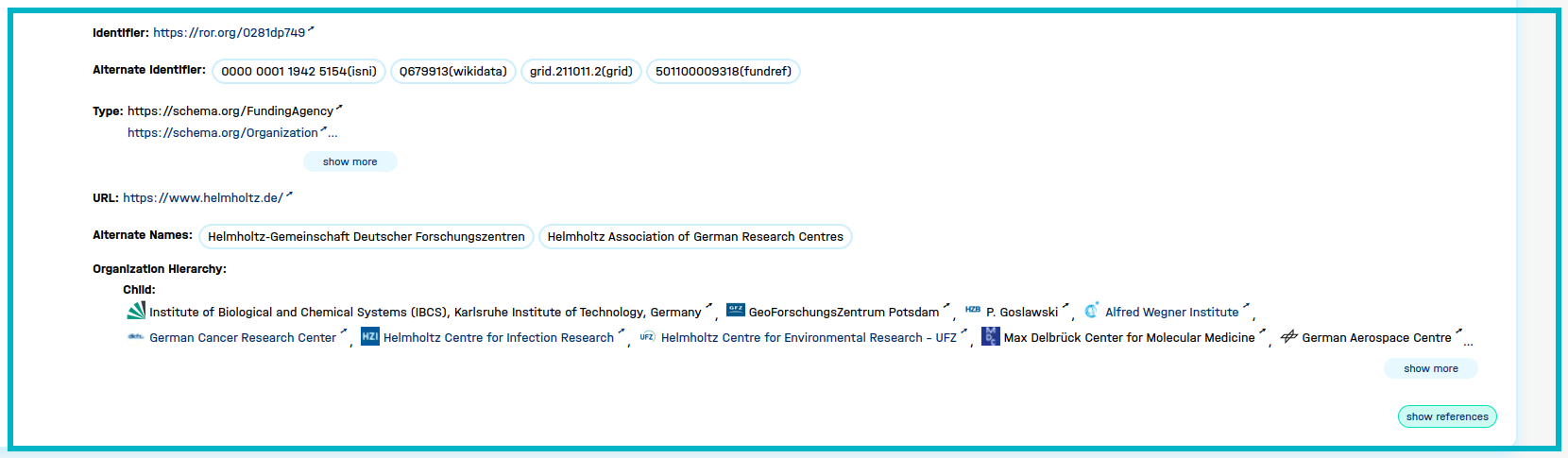Click the HZI logo icon
1568x458 pixels.
point(370,336)
